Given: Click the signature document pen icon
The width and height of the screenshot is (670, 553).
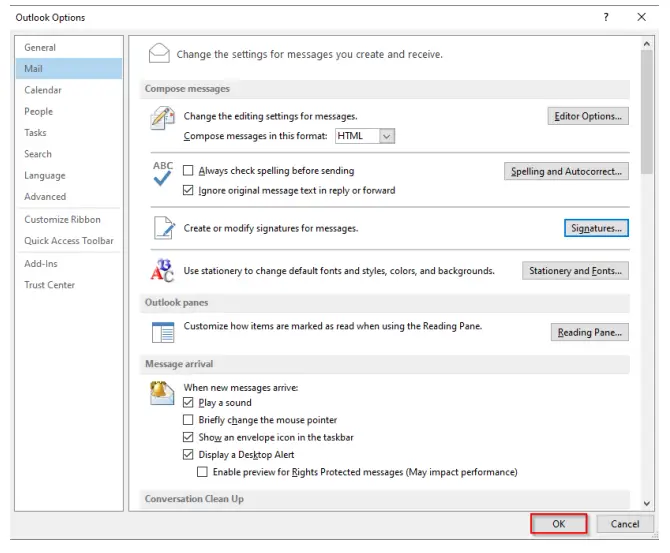Looking at the screenshot, I should coord(164,228).
